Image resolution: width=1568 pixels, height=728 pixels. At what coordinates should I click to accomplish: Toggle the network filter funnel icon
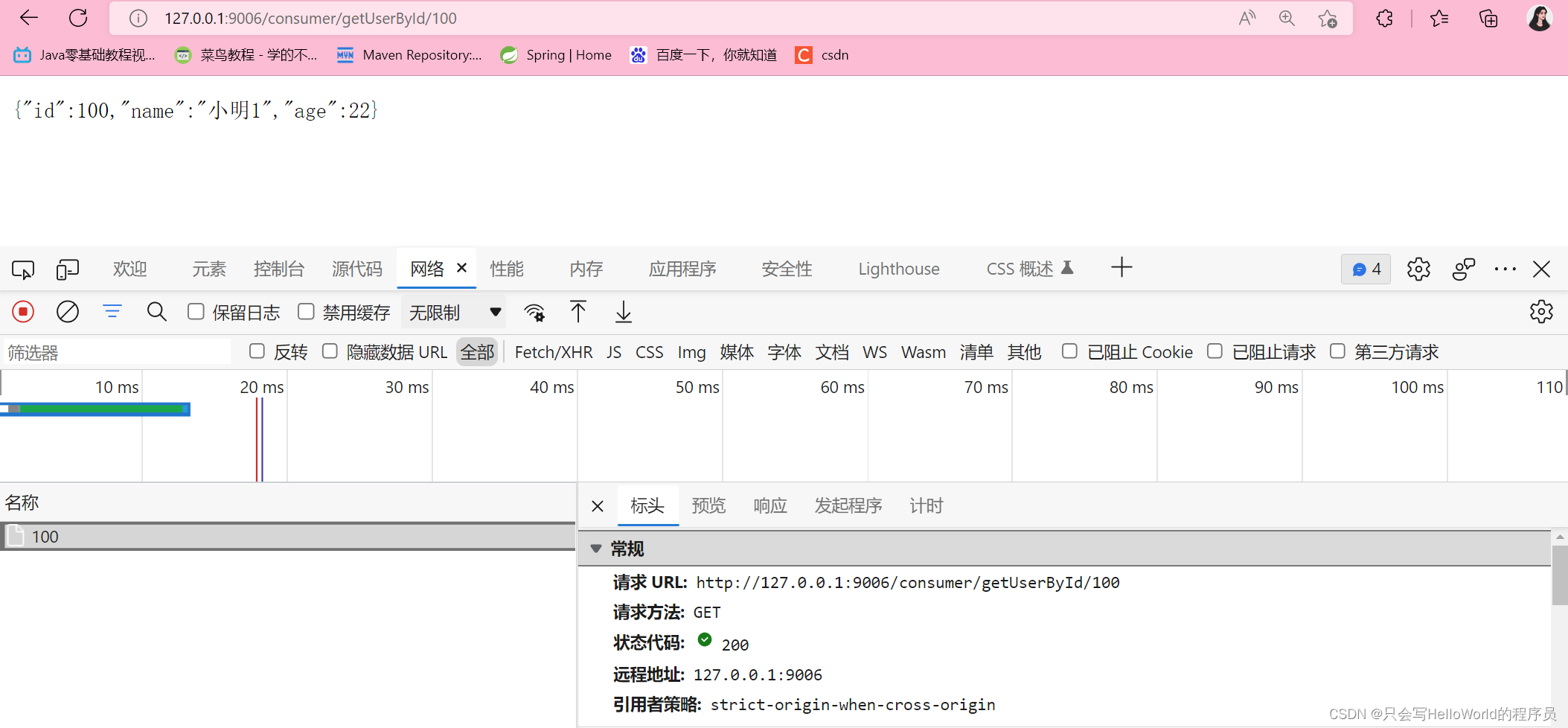click(x=112, y=312)
